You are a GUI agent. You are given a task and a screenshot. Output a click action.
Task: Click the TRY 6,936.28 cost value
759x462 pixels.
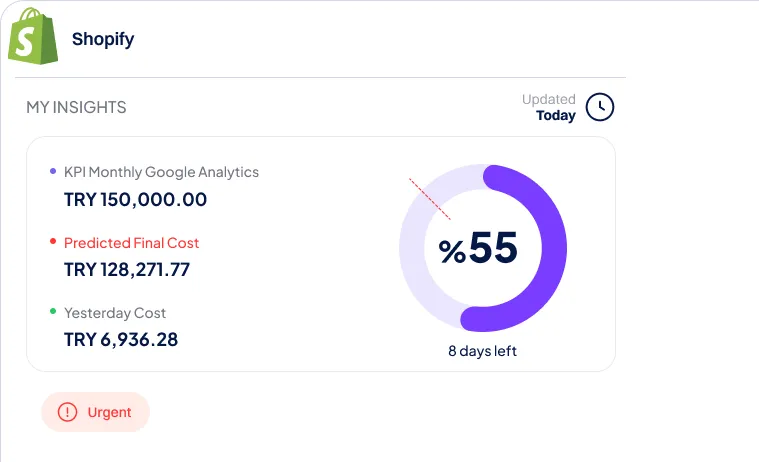[x=121, y=339]
